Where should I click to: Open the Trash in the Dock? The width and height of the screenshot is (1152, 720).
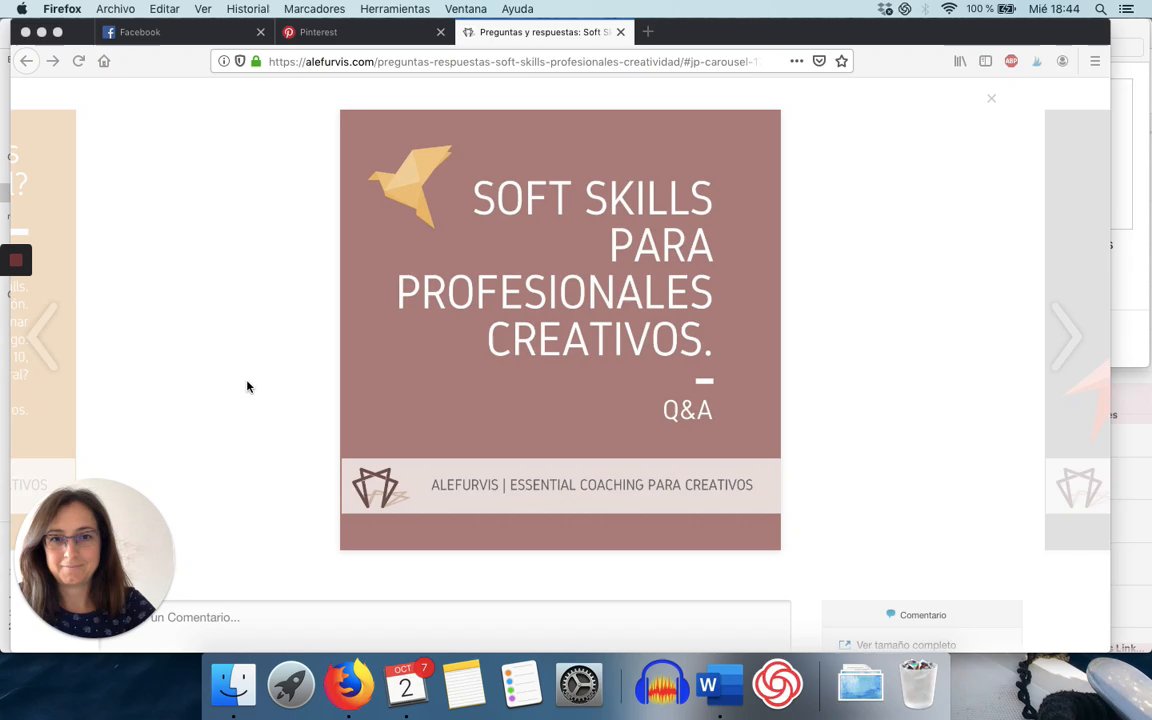(918, 684)
